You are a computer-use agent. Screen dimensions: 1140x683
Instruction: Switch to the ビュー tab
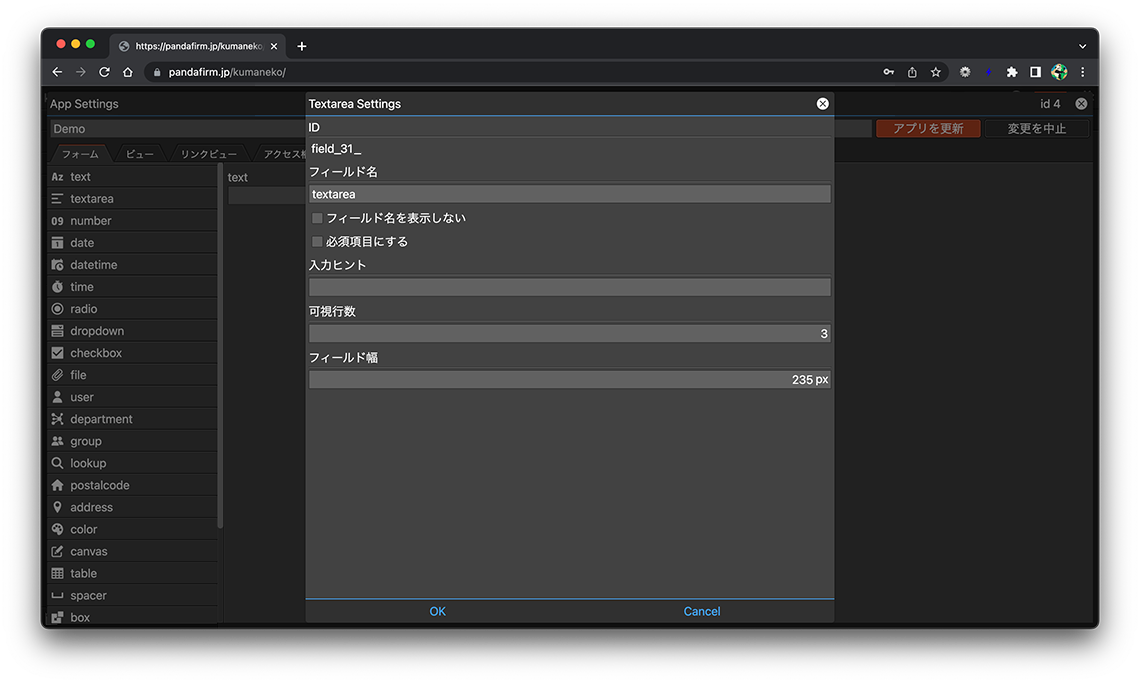139,154
